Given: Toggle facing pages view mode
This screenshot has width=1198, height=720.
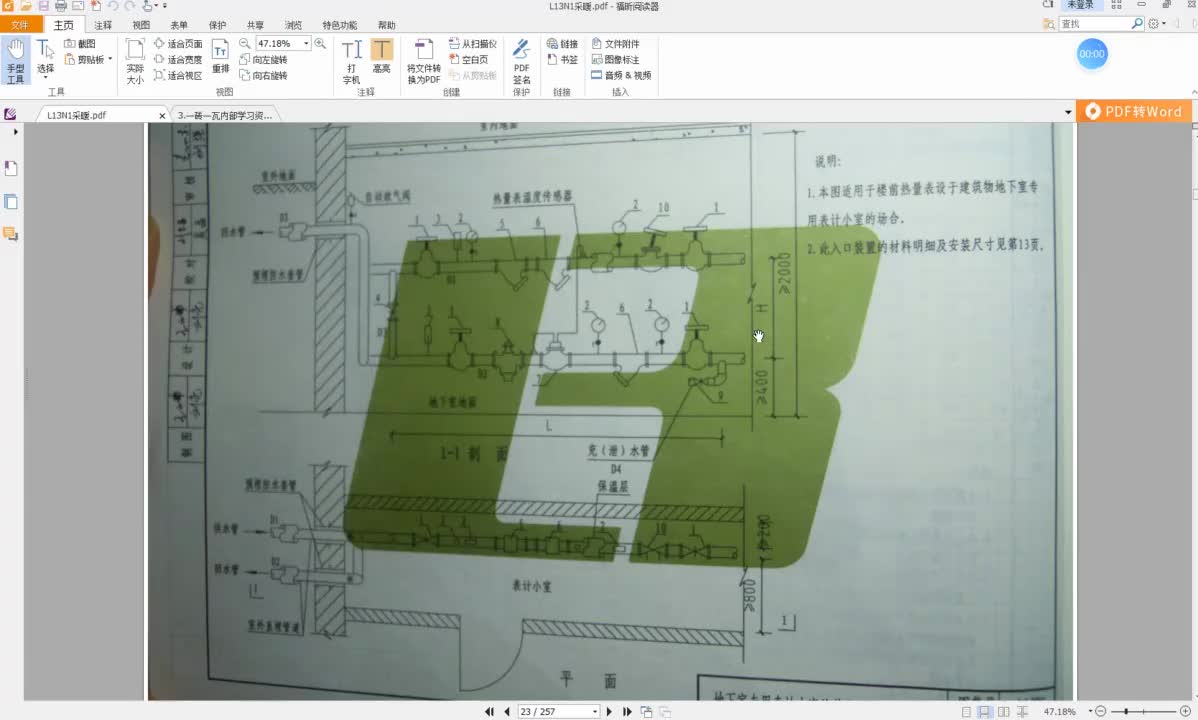Looking at the screenshot, I should (x=1004, y=712).
